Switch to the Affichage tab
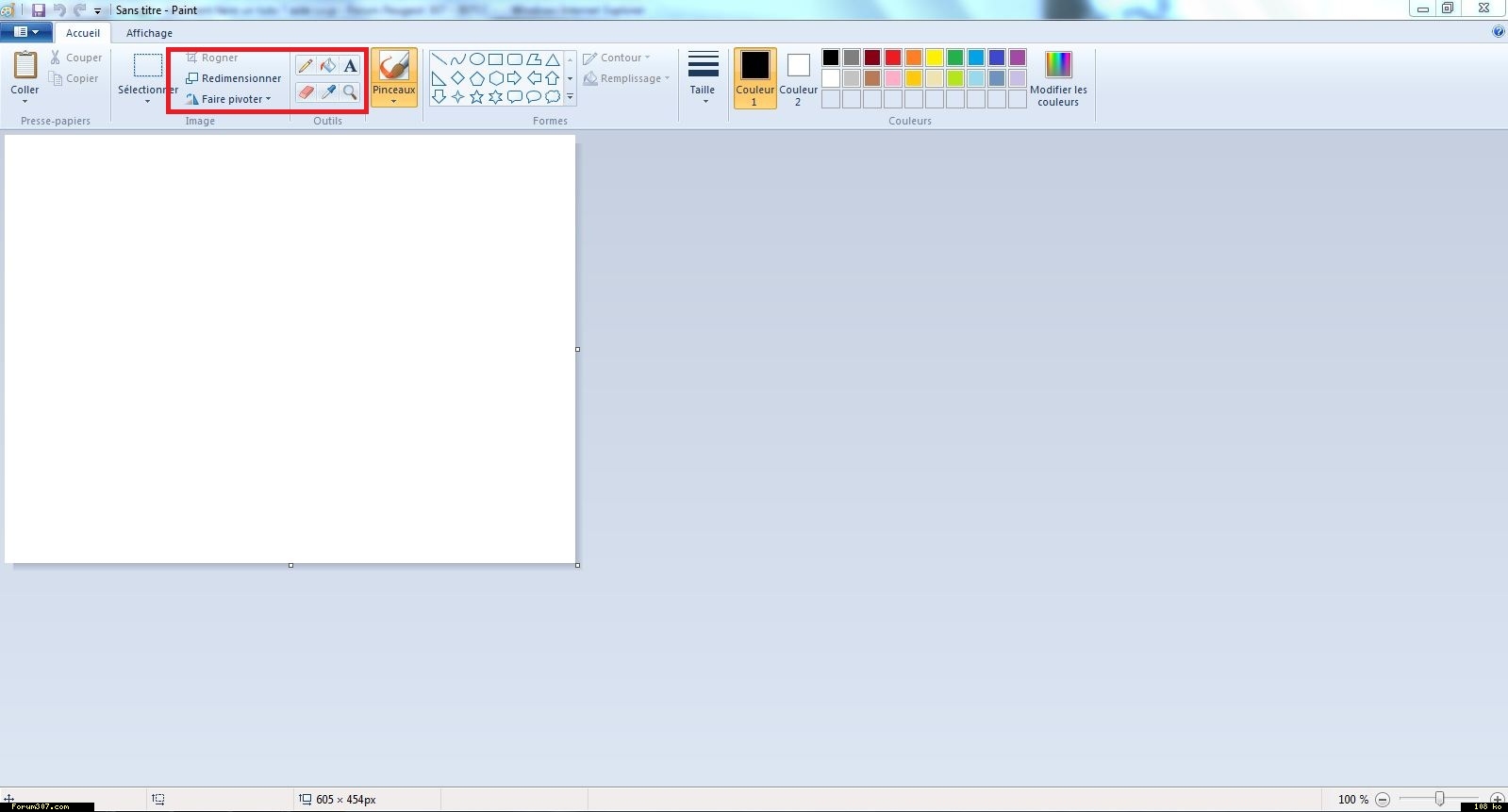The width and height of the screenshot is (1508, 812). [x=149, y=33]
